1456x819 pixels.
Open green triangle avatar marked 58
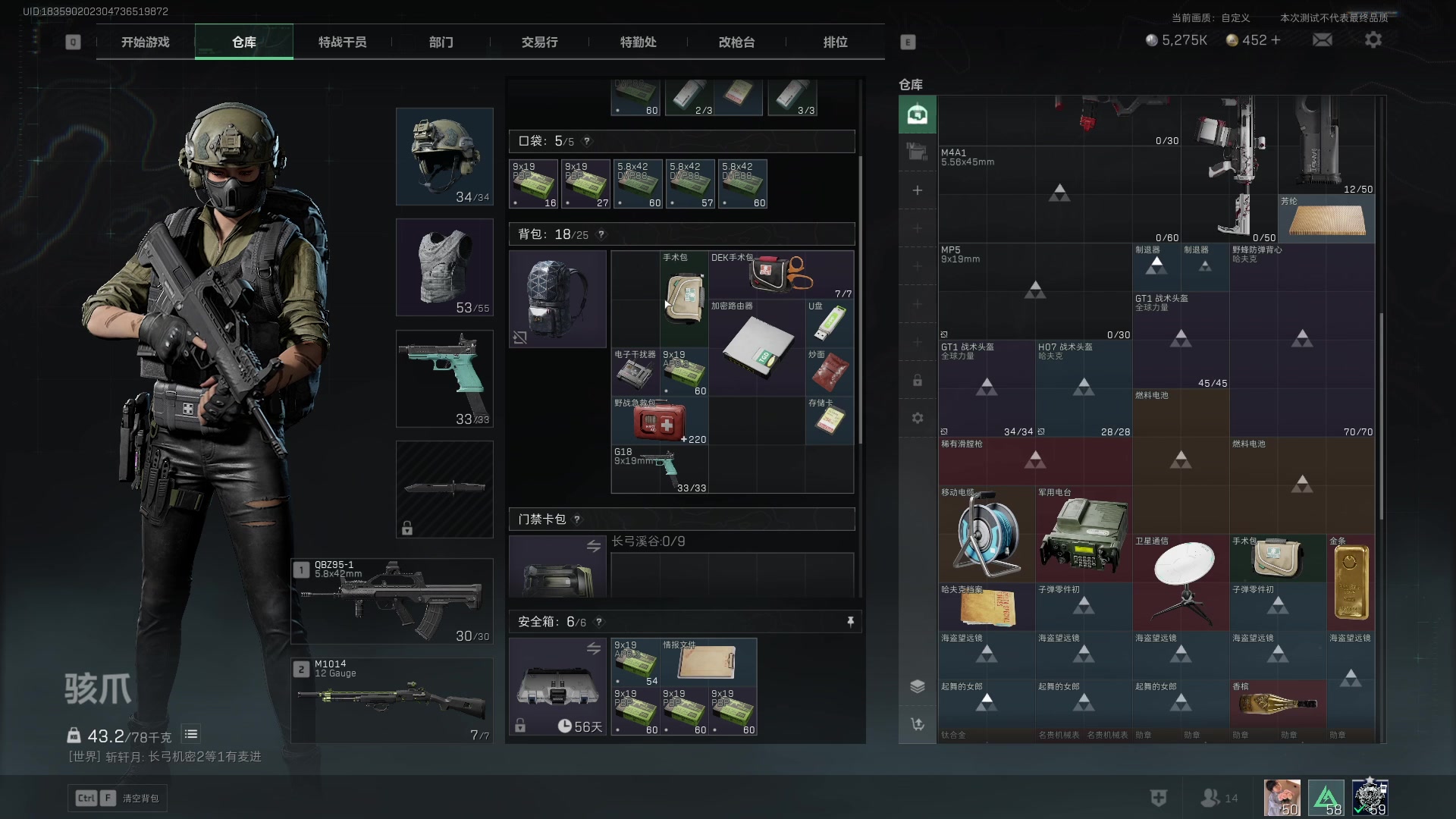[1326, 798]
